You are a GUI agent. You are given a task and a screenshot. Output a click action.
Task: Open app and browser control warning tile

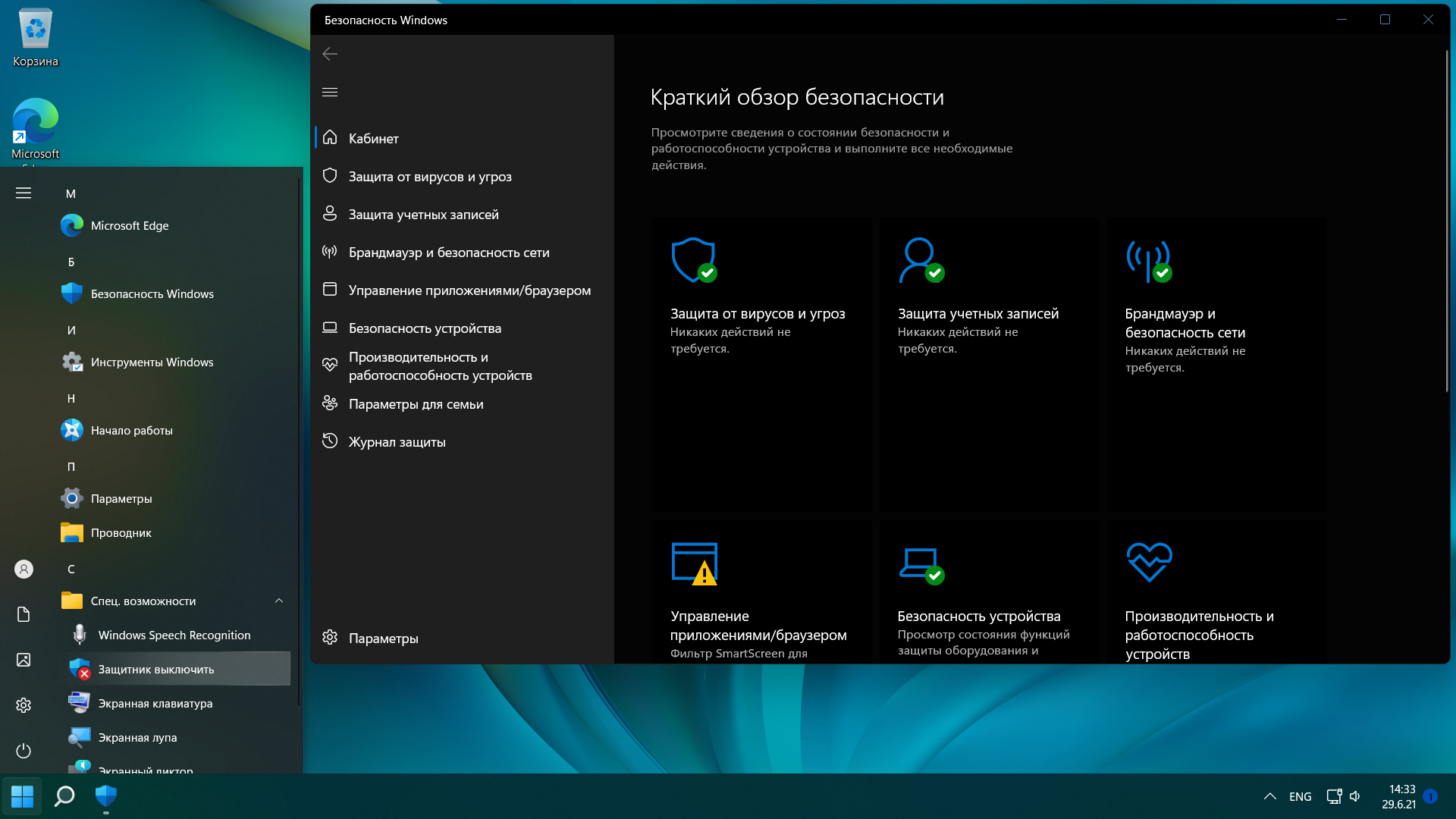point(694,563)
